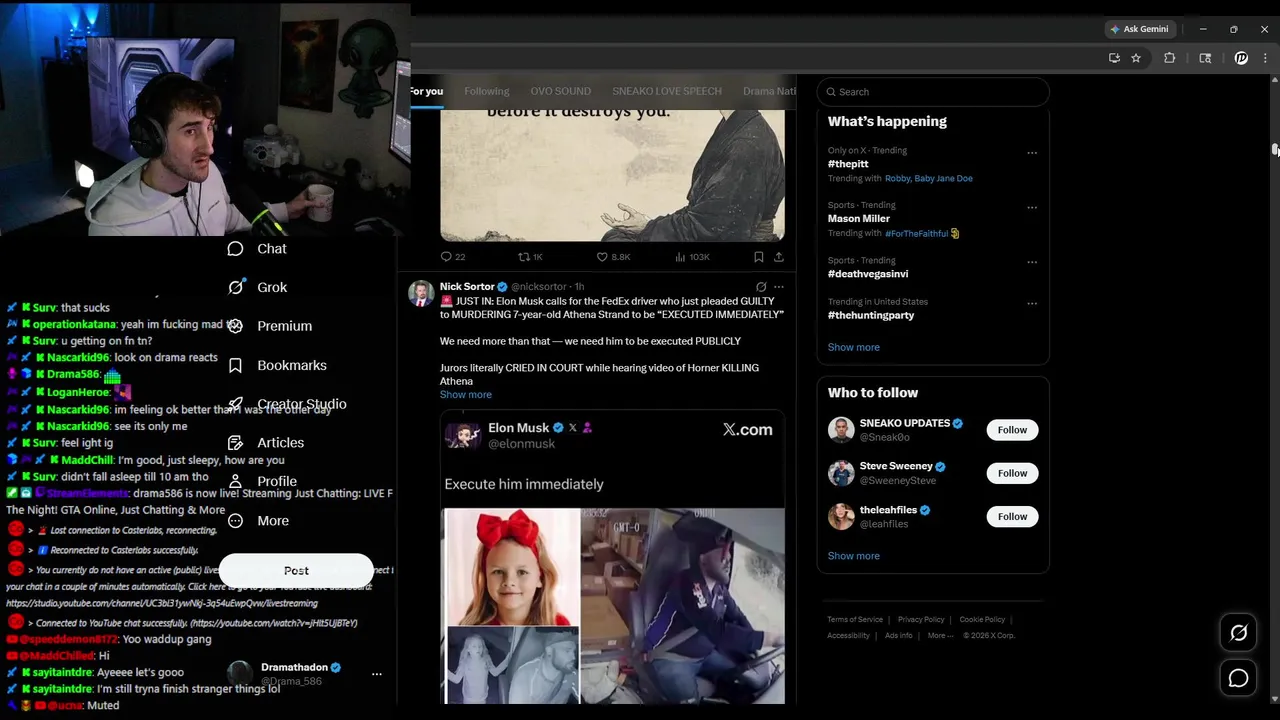Open Robby, Baby Jane Doe trending link
This screenshot has width=1280, height=720.
tap(929, 179)
